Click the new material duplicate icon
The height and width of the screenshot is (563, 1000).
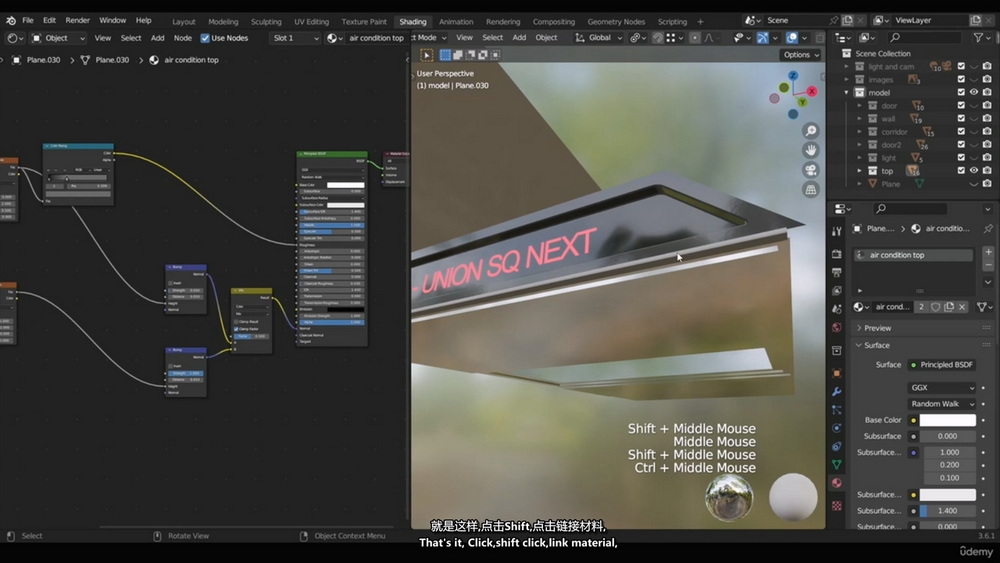point(949,307)
